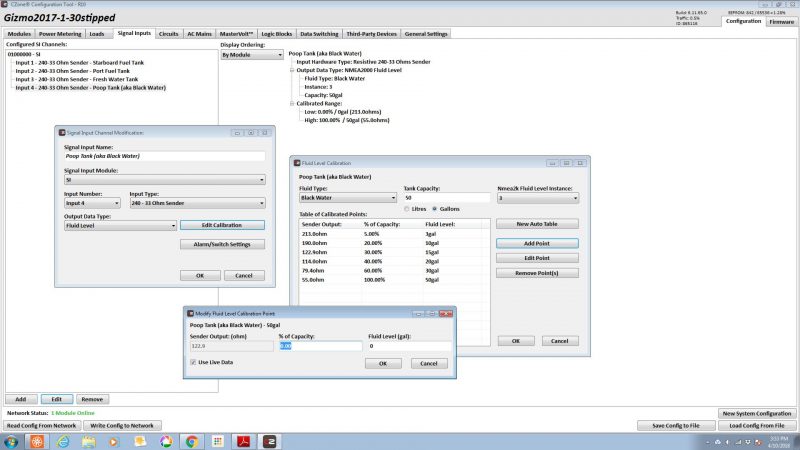
Task: Click the % of Capacity input field
Action: pos(319,346)
